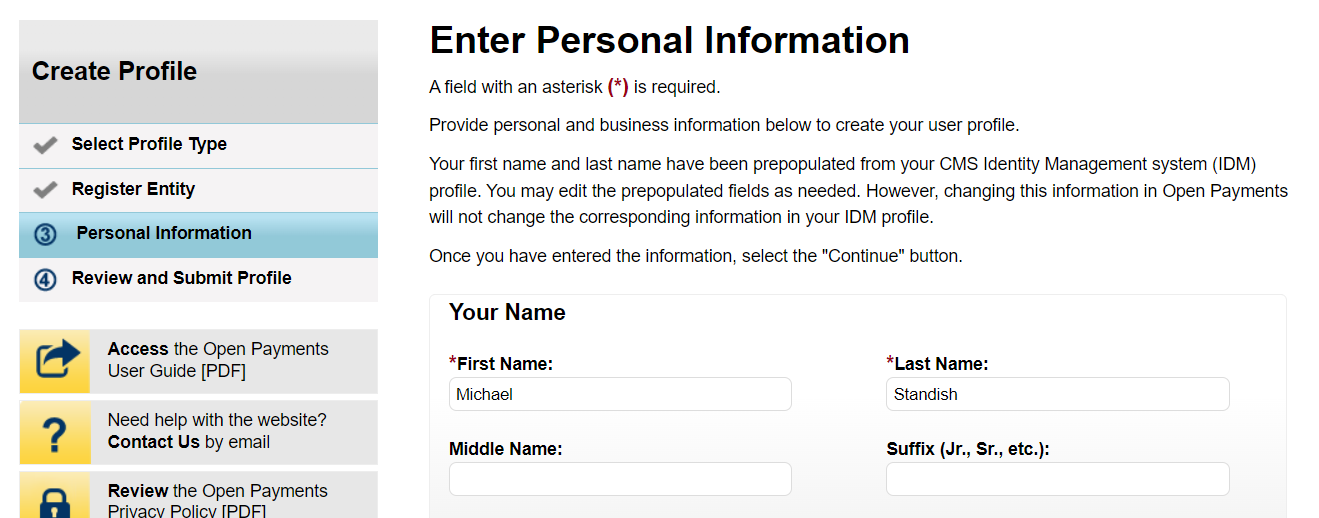
Task: Click the Select Profile Type checkmark icon
Action: (x=45, y=146)
